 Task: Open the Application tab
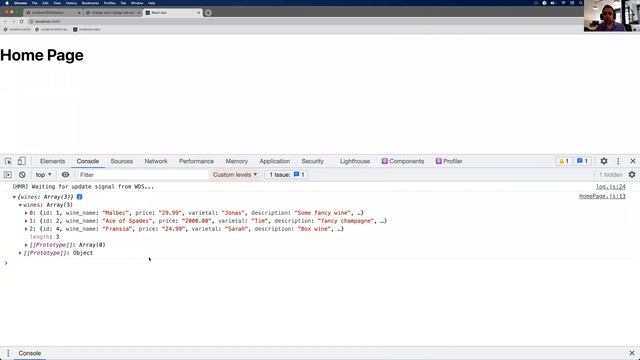[275, 161]
